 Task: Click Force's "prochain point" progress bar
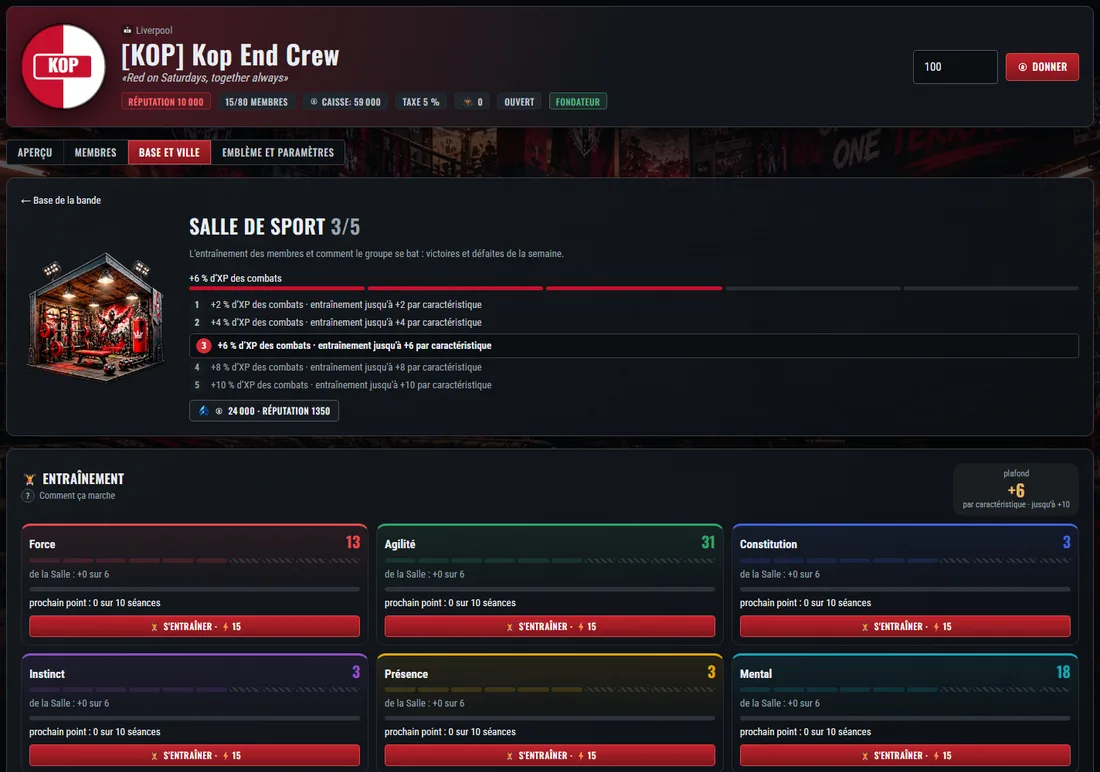(194, 589)
